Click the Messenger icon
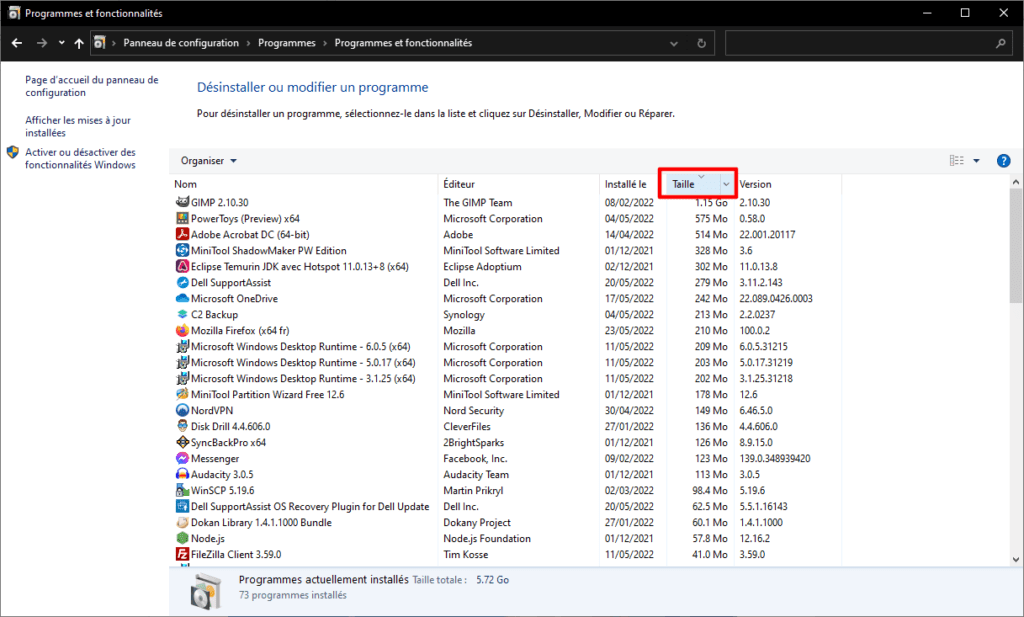 tap(182, 458)
